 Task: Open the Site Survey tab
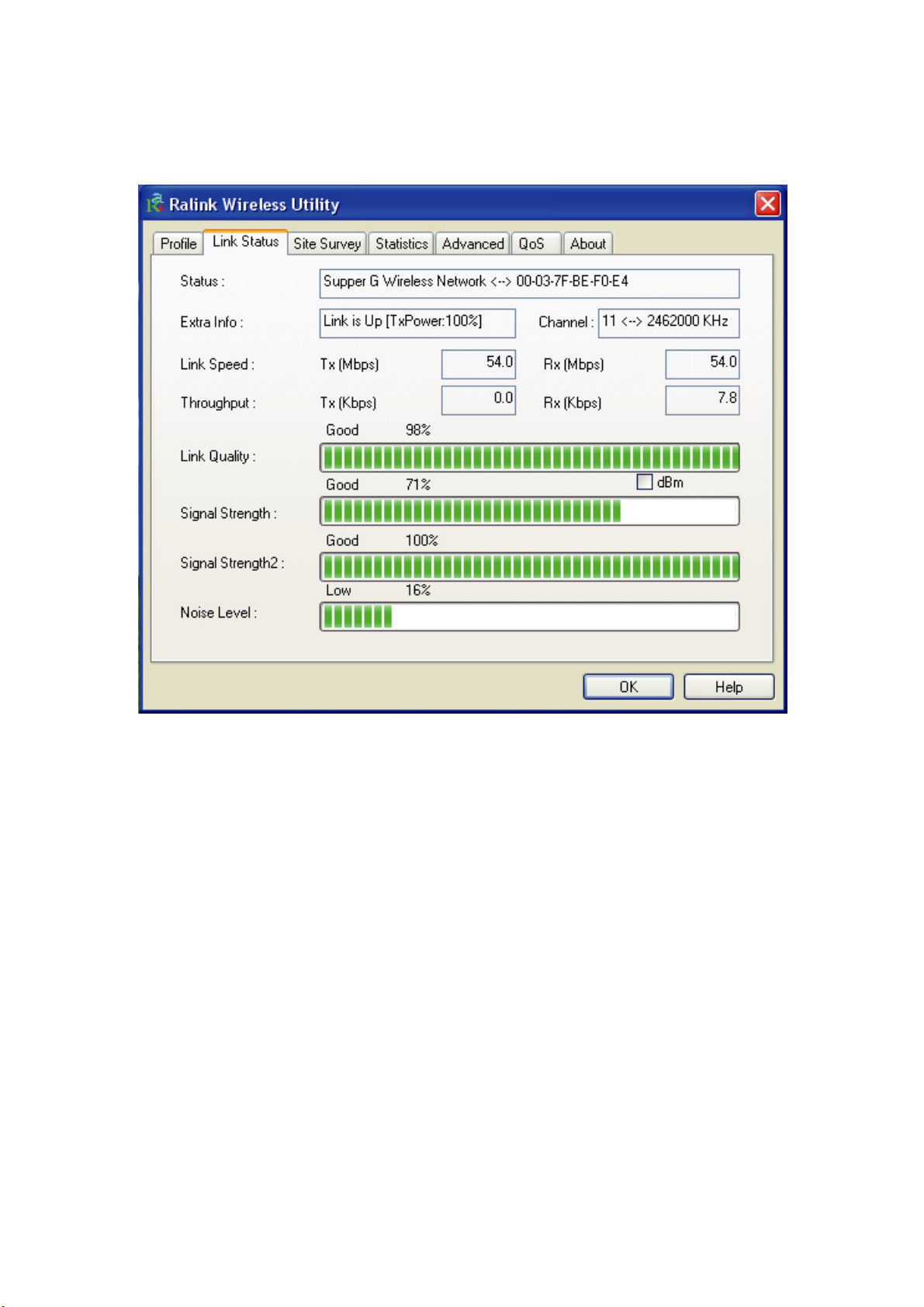[327, 244]
